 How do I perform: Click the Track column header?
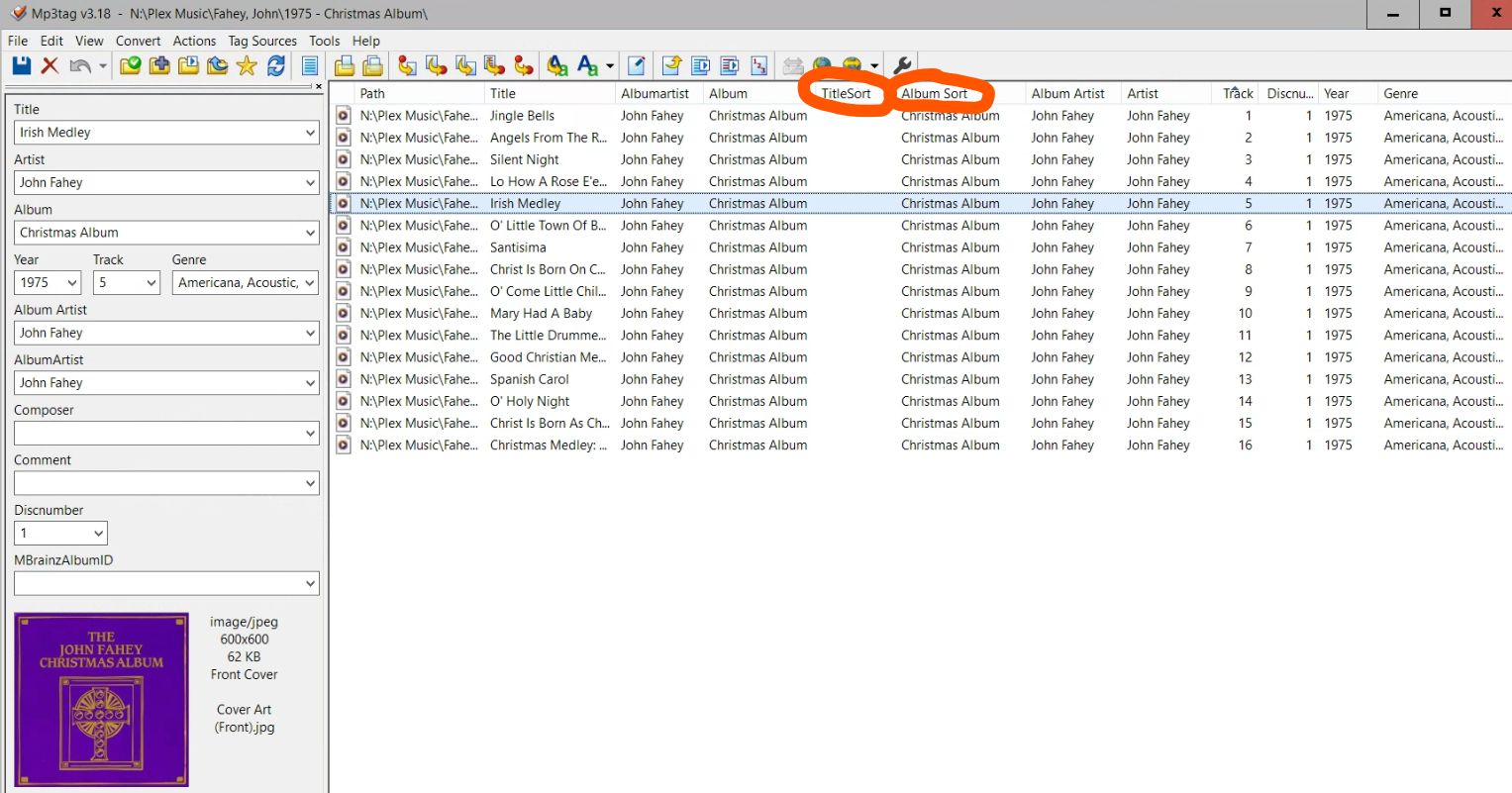1238,93
